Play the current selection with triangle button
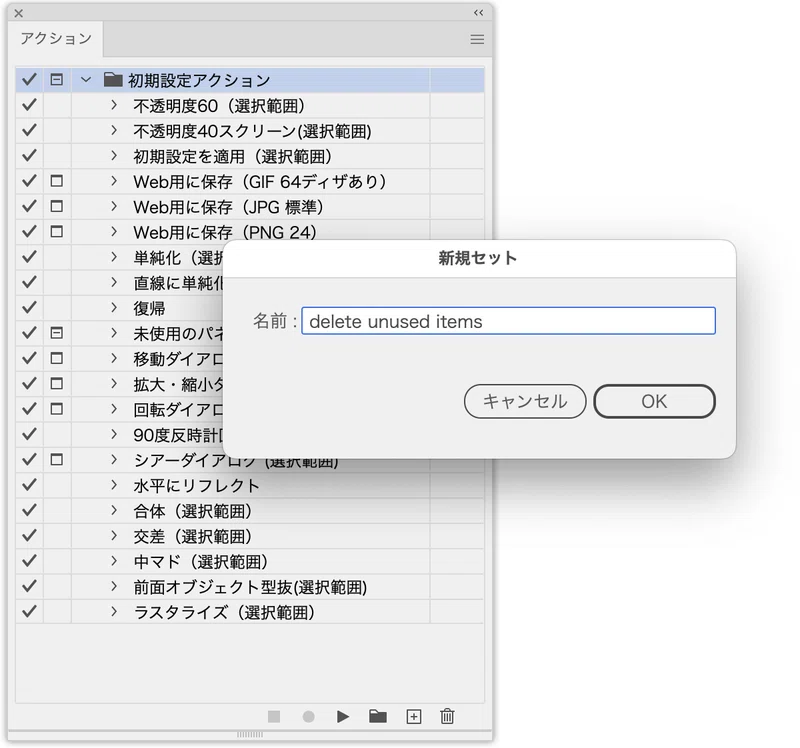This screenshot has height=748, width=800. coord(343,717)
